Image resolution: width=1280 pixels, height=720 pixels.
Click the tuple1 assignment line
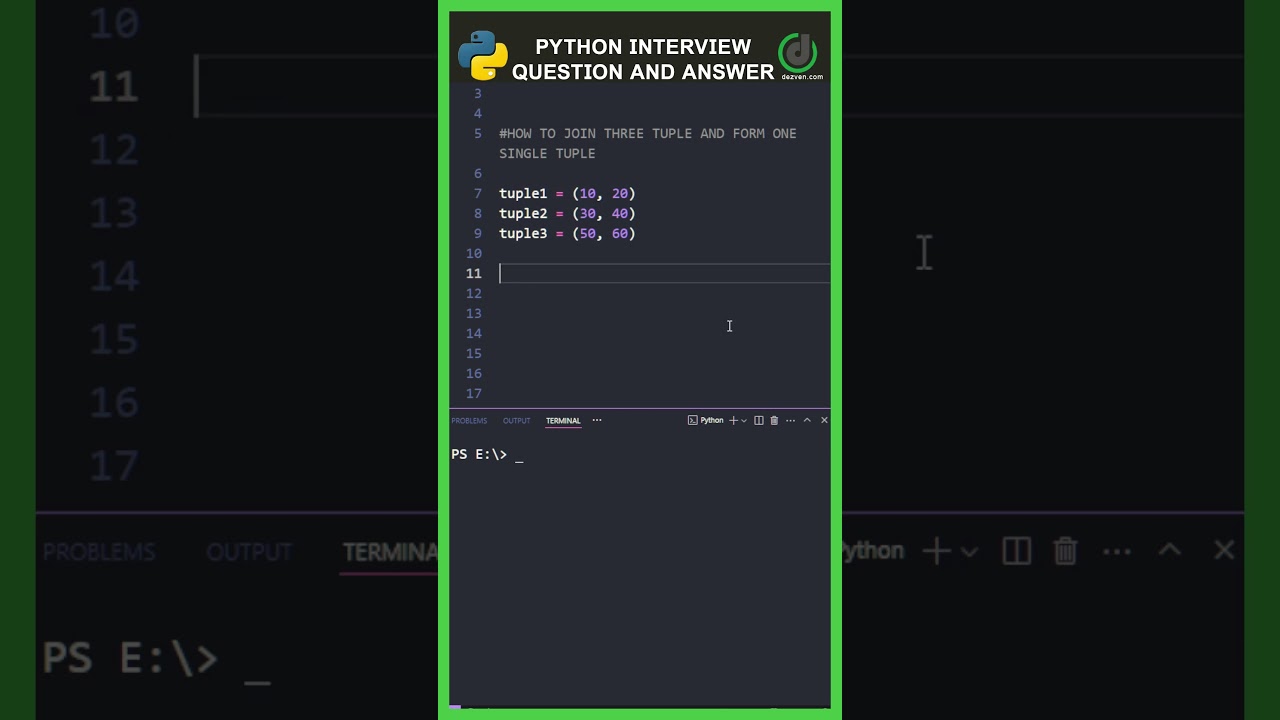567,194
